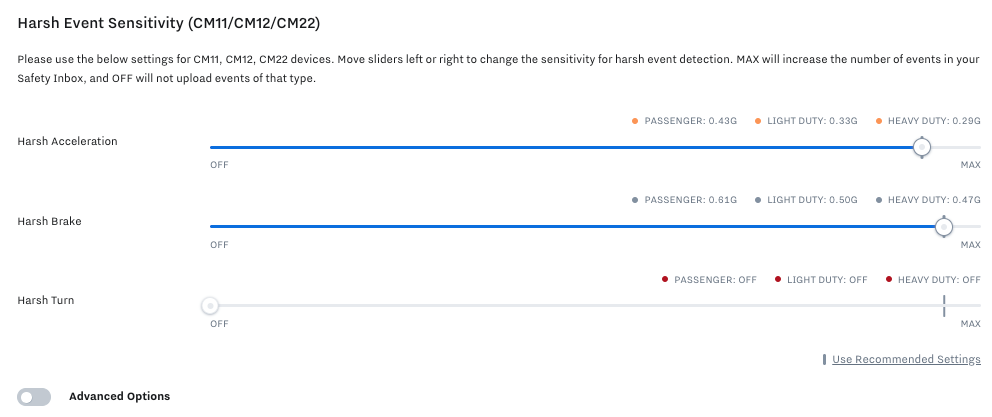Click the gray dot beside HEAVY DUTY: 0.47G

pyautogui.click(x=878, y=200)
